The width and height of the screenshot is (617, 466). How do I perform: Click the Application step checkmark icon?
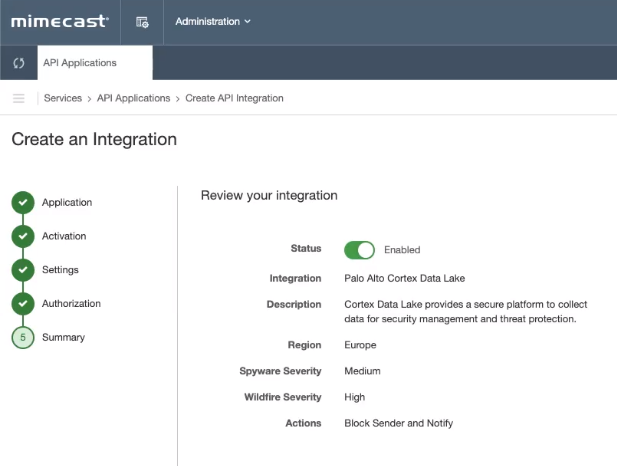point(22,203)
